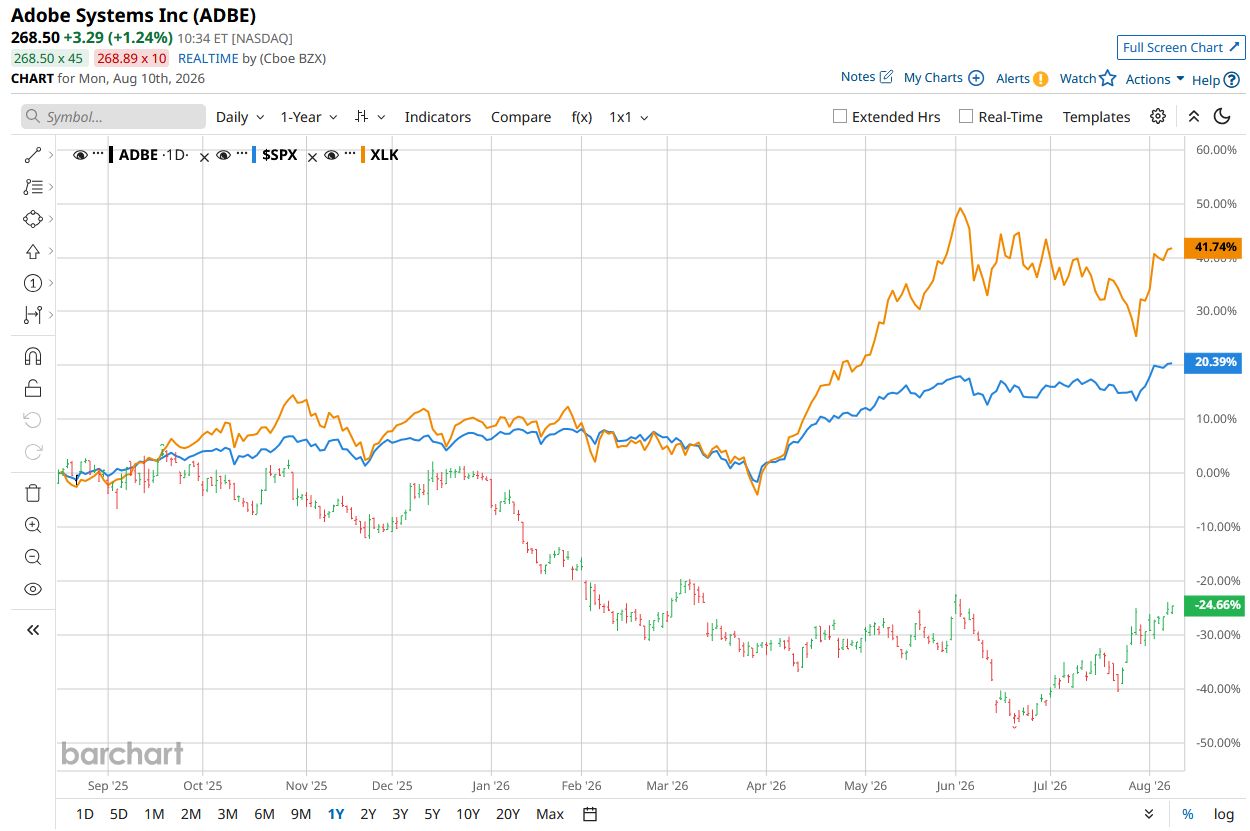Image resolution: width=1250 pixels, height=831 pixels.
Task: Select the 3M time range
Action: point(228,814)
